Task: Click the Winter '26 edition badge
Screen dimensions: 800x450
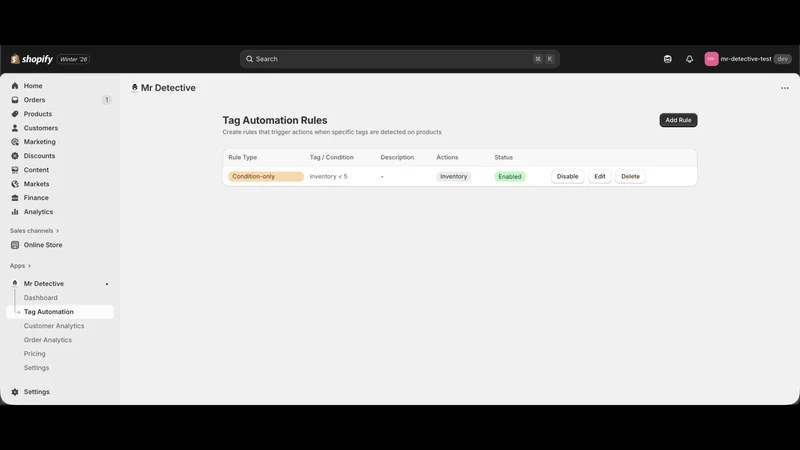Action: point(73,59)
